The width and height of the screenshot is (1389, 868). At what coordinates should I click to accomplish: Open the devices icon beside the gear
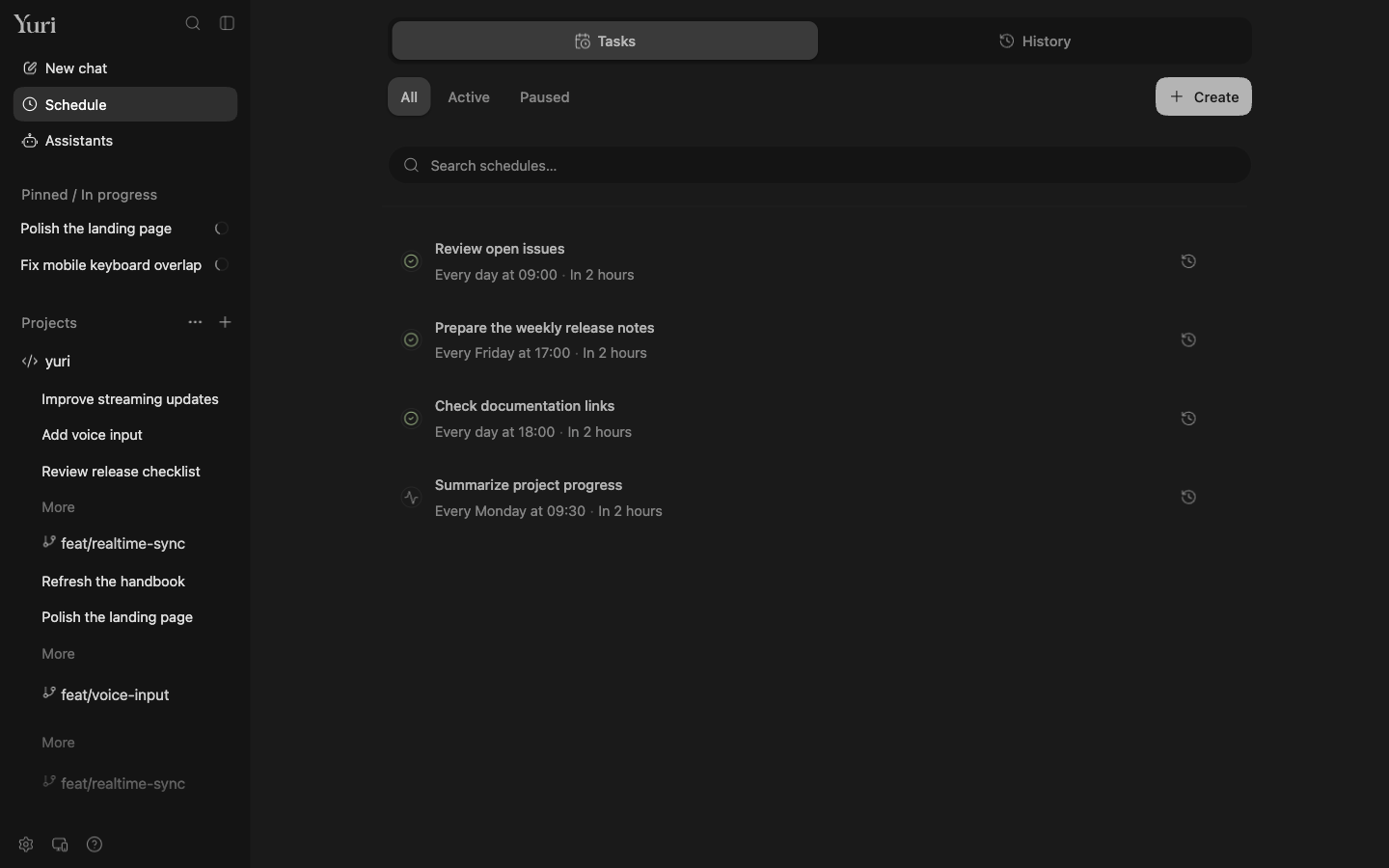(60, 845)
